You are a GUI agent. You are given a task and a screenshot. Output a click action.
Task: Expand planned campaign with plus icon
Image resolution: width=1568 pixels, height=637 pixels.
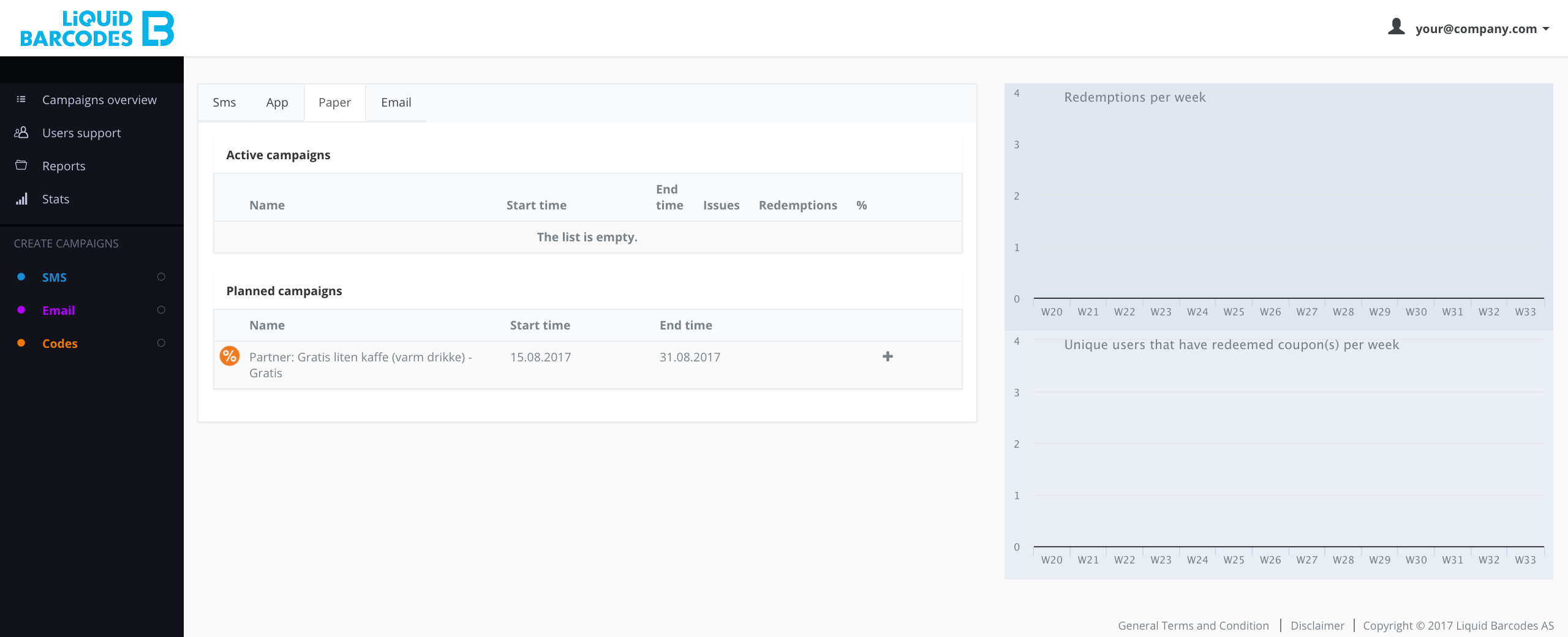coord(888,356)
